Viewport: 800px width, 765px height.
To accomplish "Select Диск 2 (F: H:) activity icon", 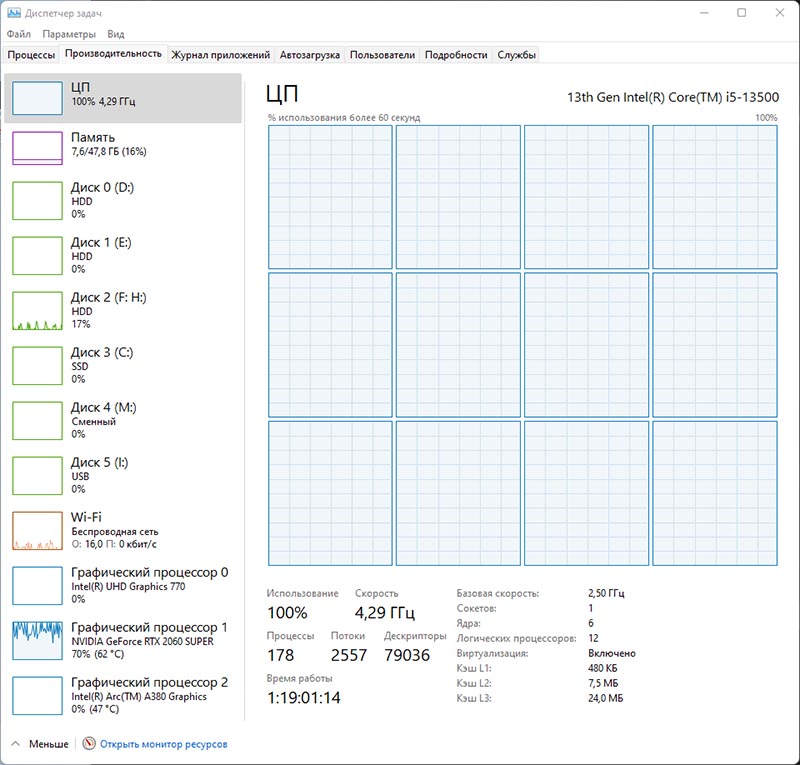I will (x=37, y=311).
